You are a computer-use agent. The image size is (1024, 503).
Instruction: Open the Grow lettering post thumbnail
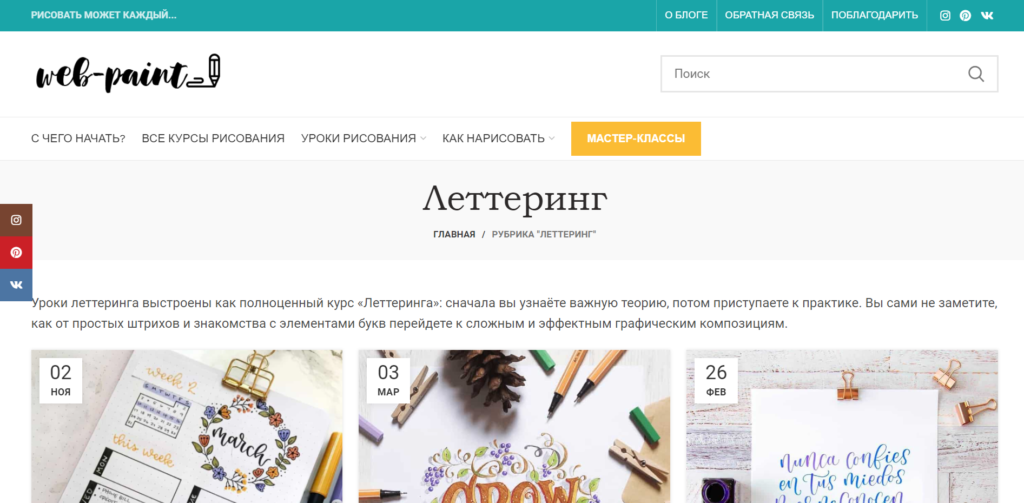click(x=514, y=427)
